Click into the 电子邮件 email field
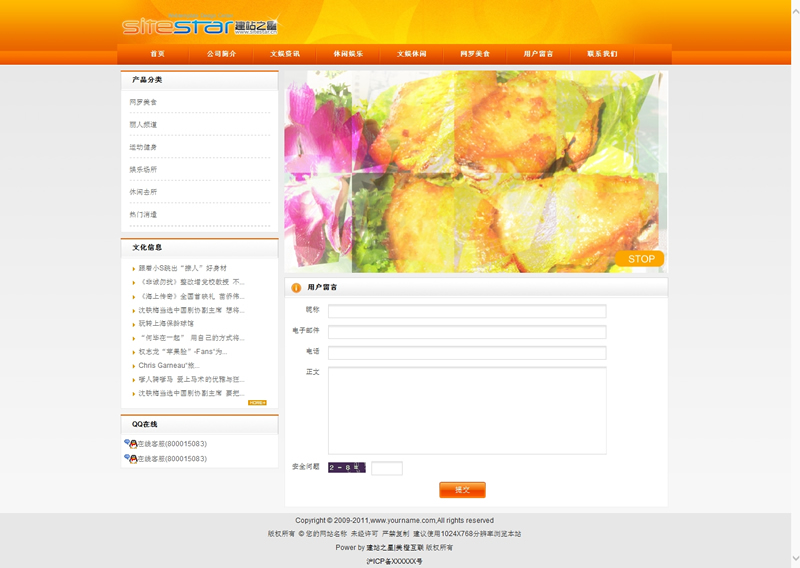The image size is (800, 568). point(466,332)
